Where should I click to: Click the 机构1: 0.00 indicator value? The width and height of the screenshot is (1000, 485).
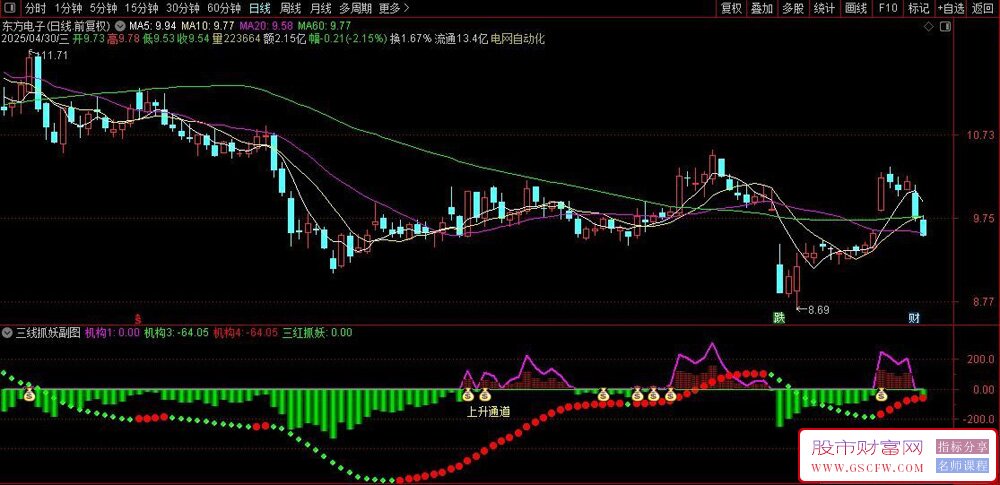pos(112,332)
